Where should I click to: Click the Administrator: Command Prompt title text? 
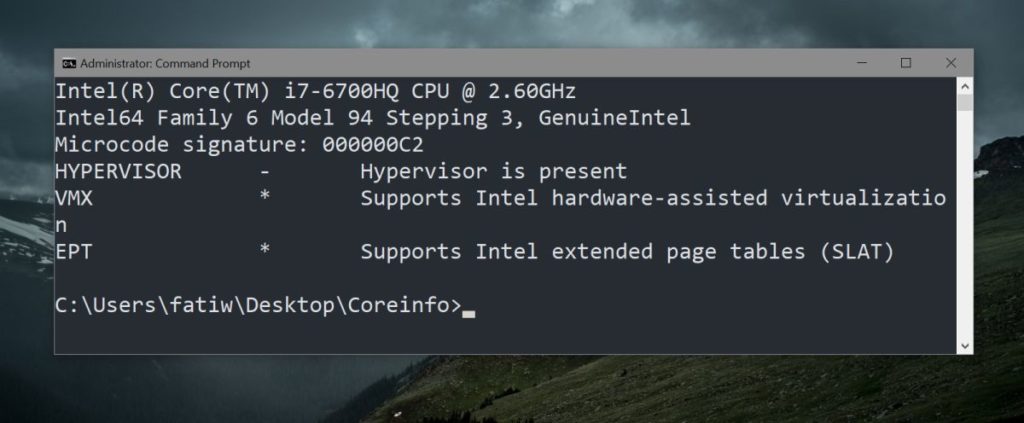[165, 63]
